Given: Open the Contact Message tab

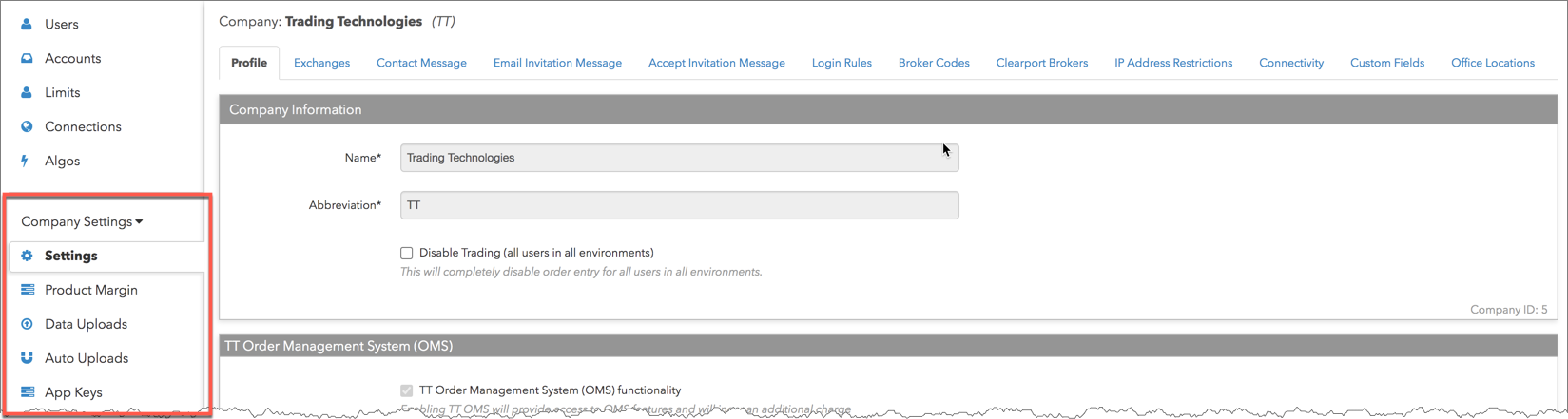Looking at the screenshot, I should tap(421, 63).
